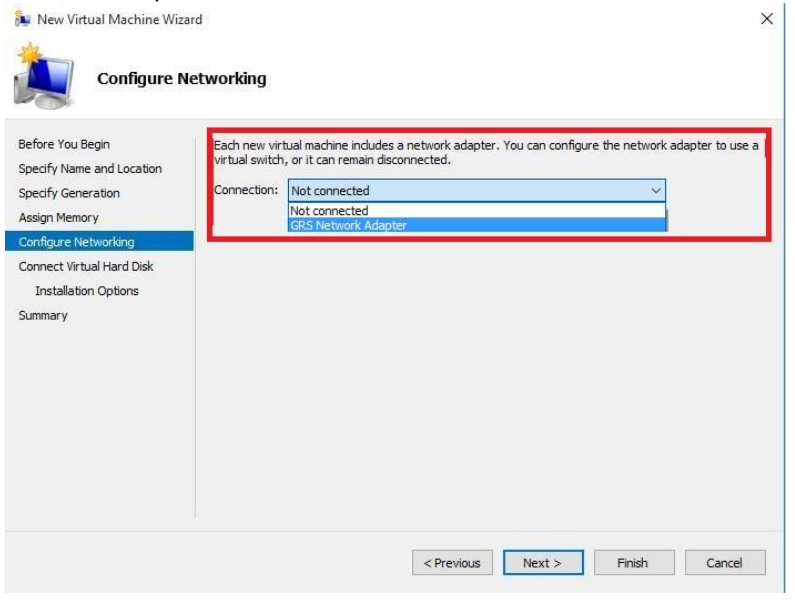This screenshot has width=795, height=602.
Task: Click the wizard icon in title bar
Action: [22, 19]
